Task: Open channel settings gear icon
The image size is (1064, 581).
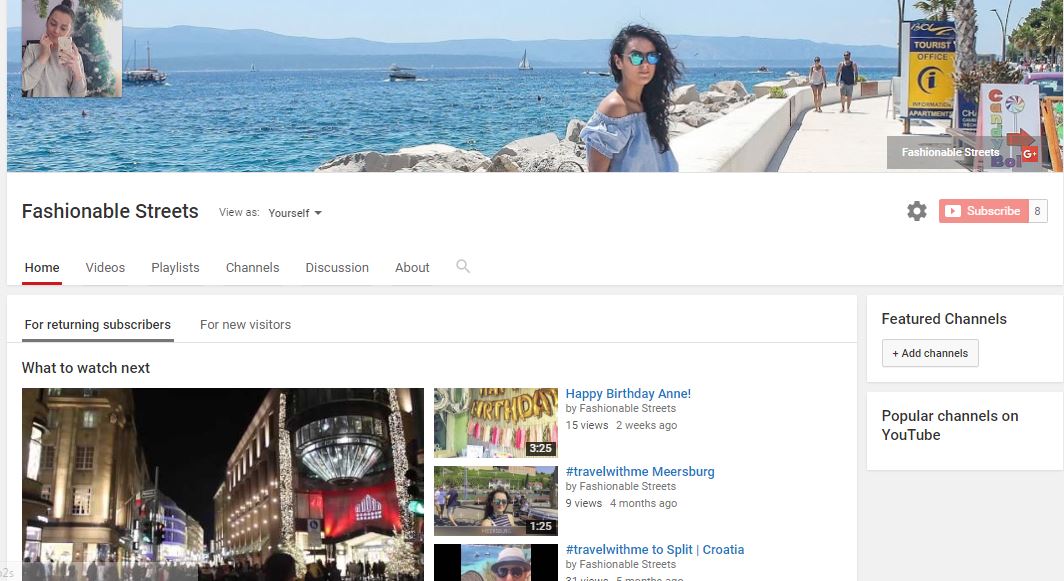Action: point(917,211)
